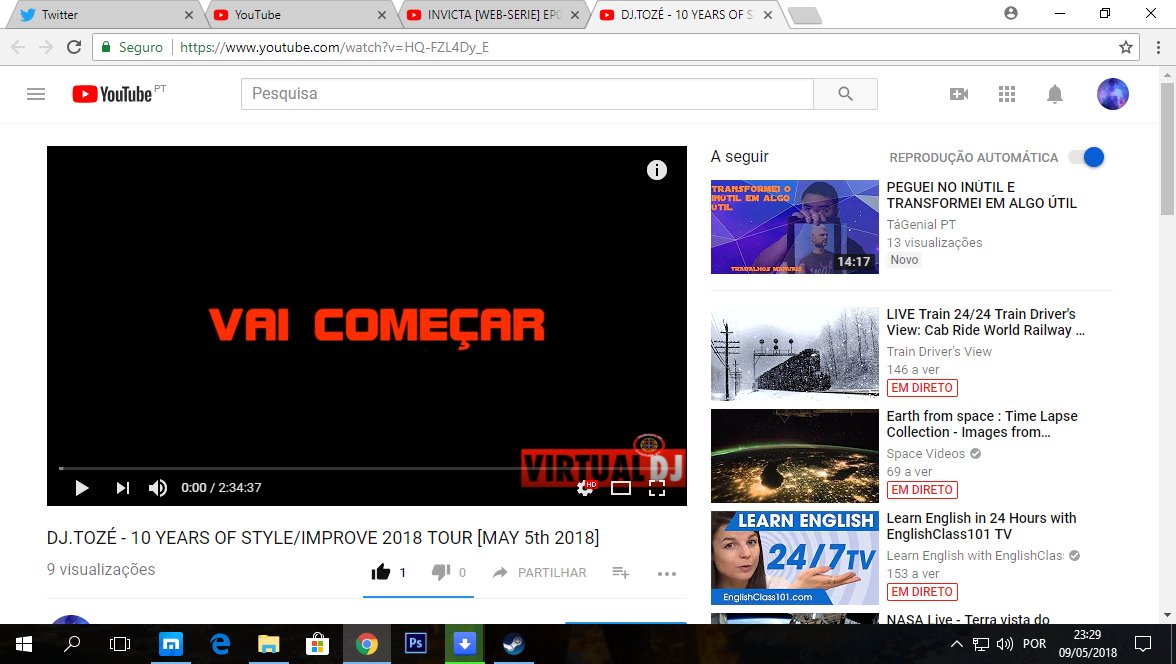Click the Pesquisa search field
Image resolution: width=1176 pixels, height=664 pixels.
point(527,94)
